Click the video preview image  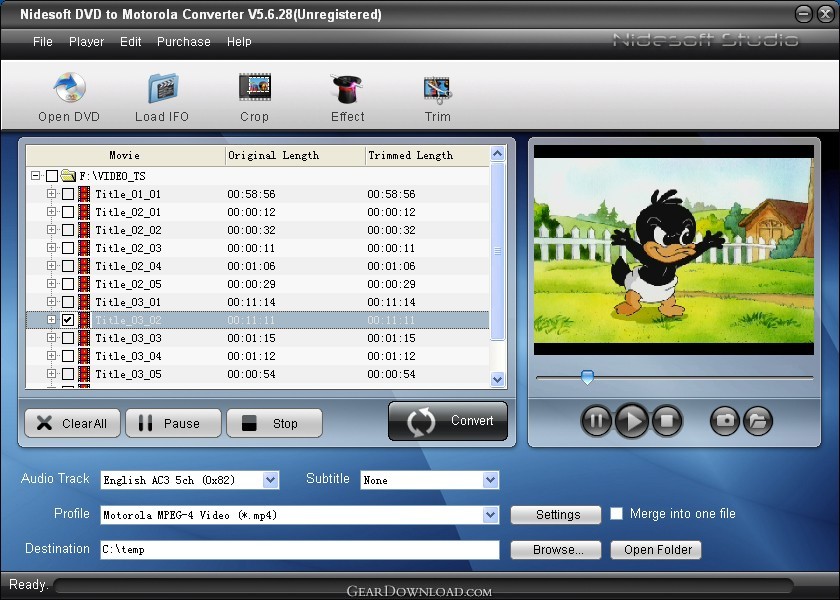(674, 250)
